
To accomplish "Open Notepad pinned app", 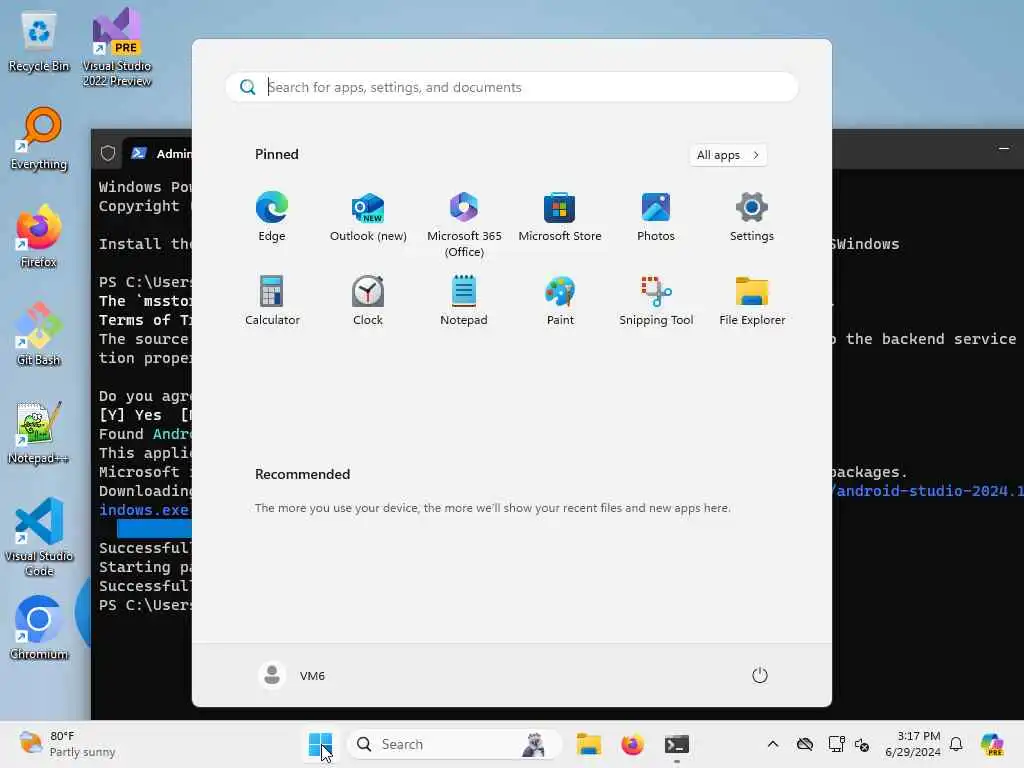I will tap(464, 301).
